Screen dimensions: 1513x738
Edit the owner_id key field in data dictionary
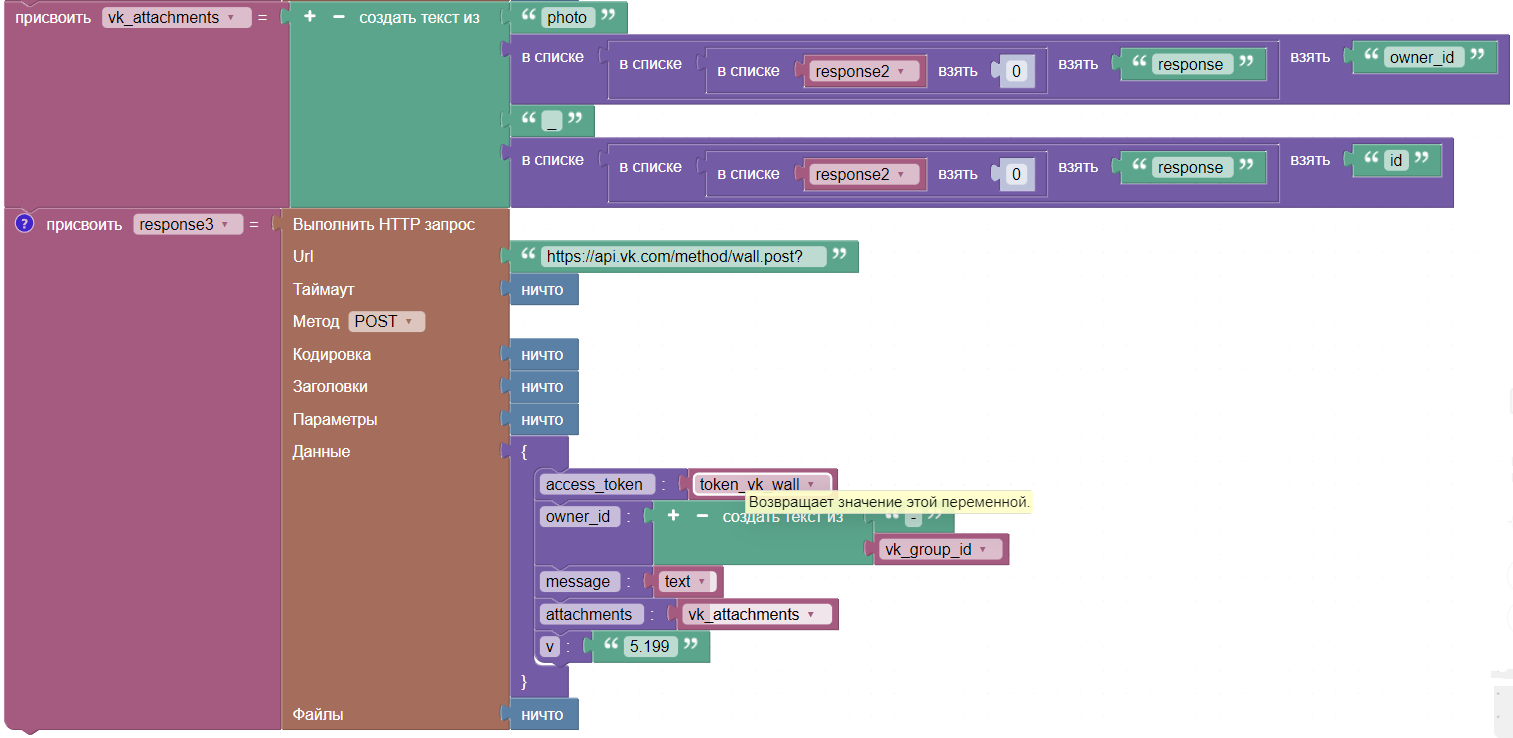point(580,516)
